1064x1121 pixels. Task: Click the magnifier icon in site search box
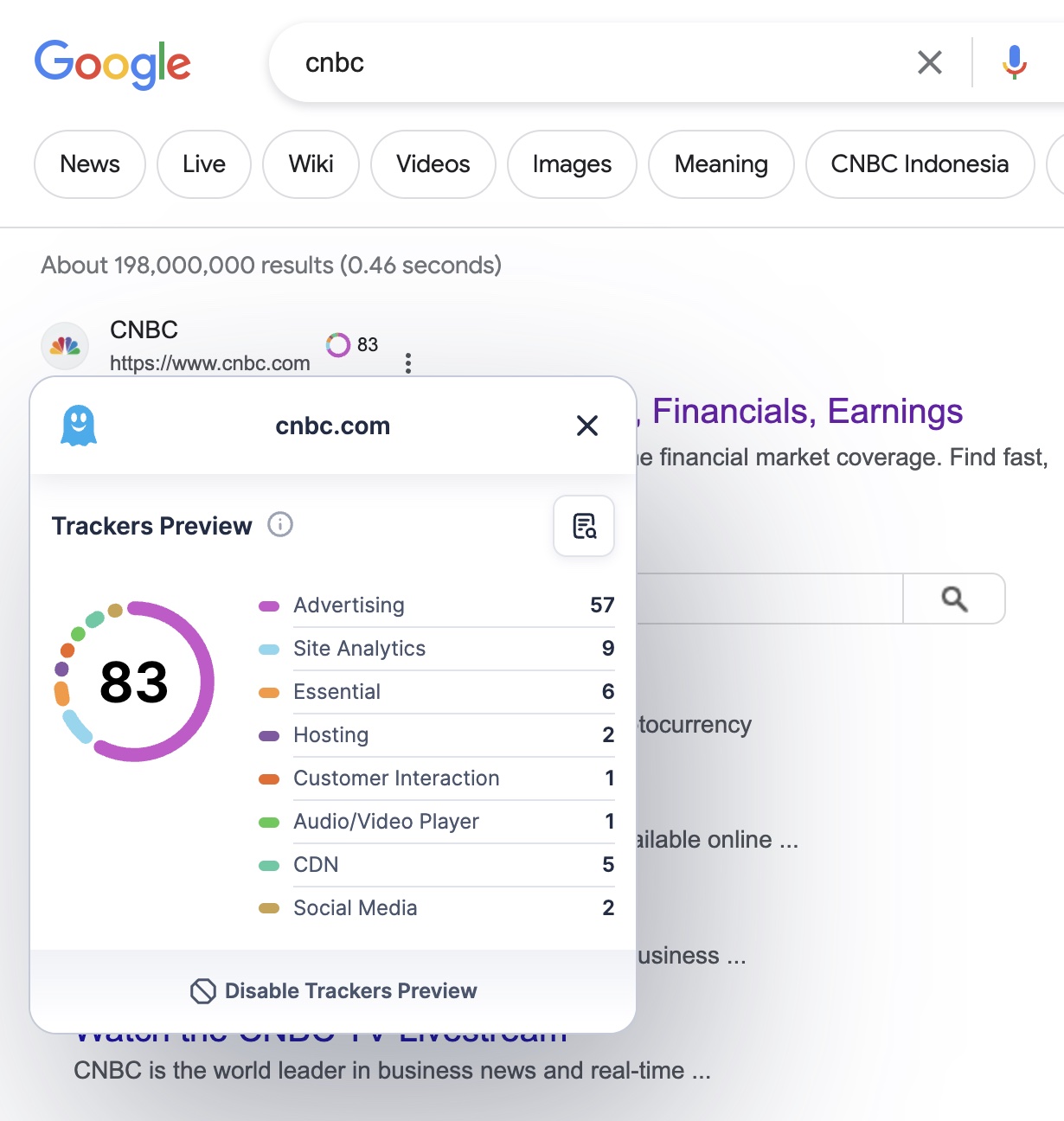pos(954,599)
